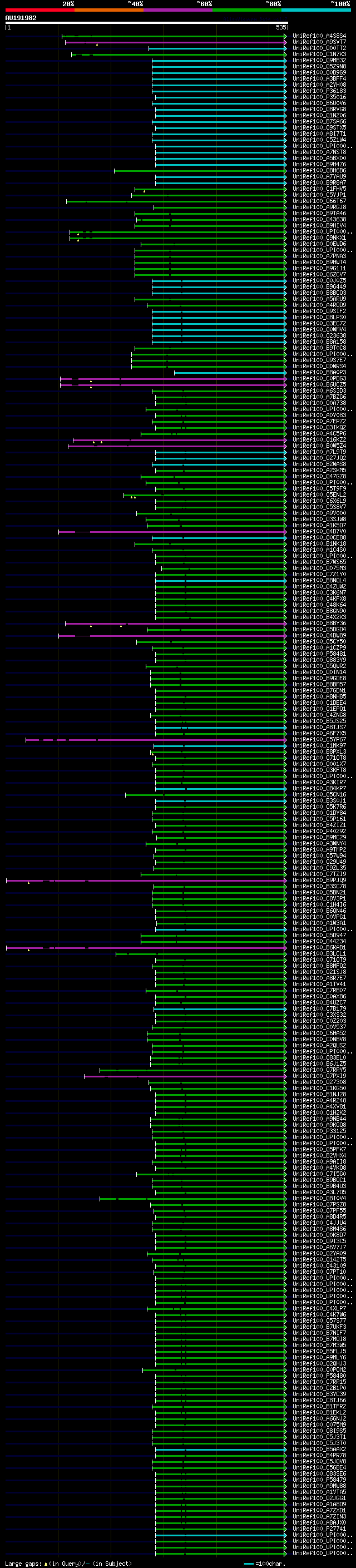The height and width of the screenshot is (1568, 356).
Task: Select the label UniRef100_D0EWD6
Action: [319, 244]
